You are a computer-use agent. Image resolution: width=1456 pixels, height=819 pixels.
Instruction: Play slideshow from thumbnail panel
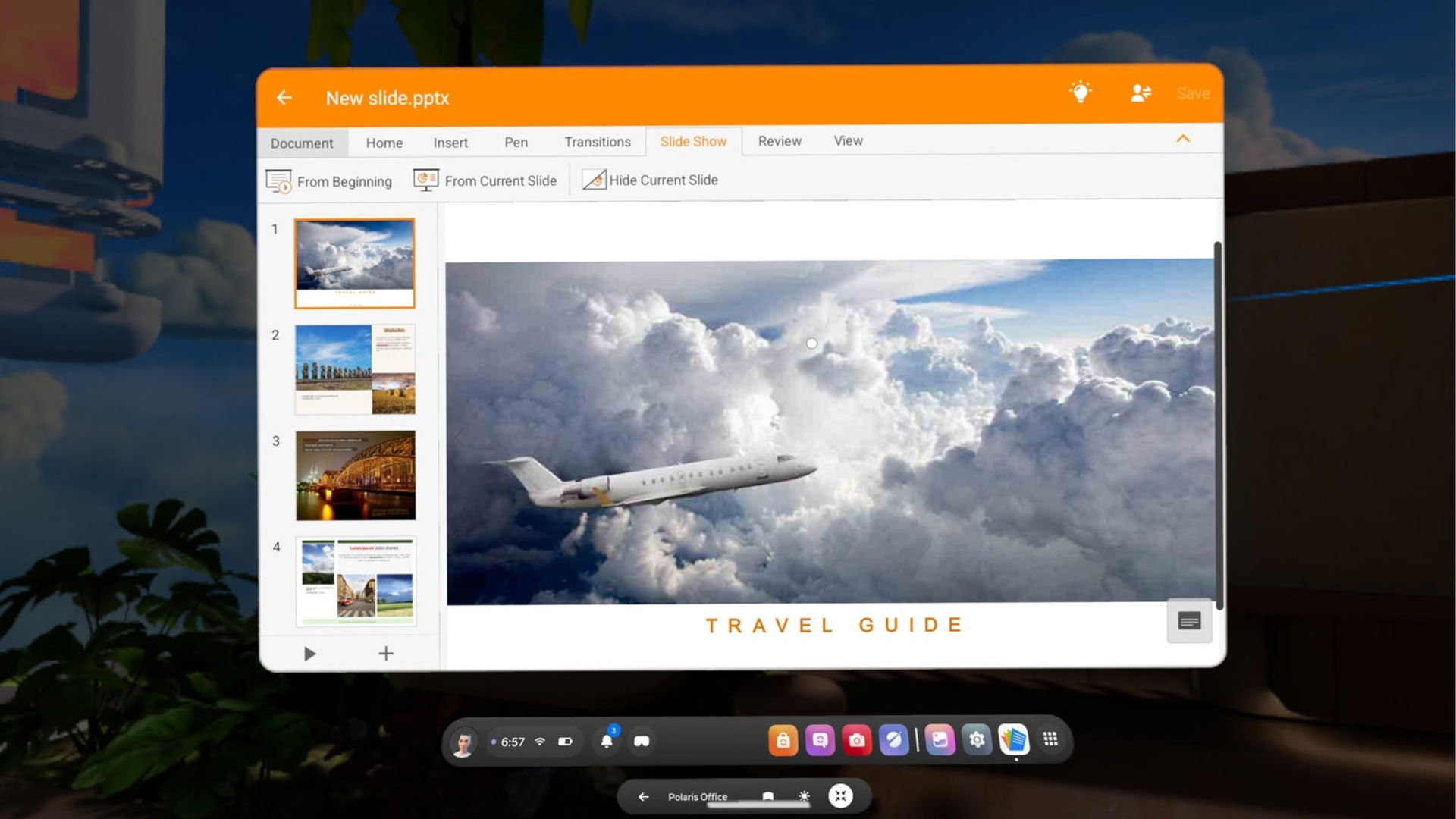point(309,654)
